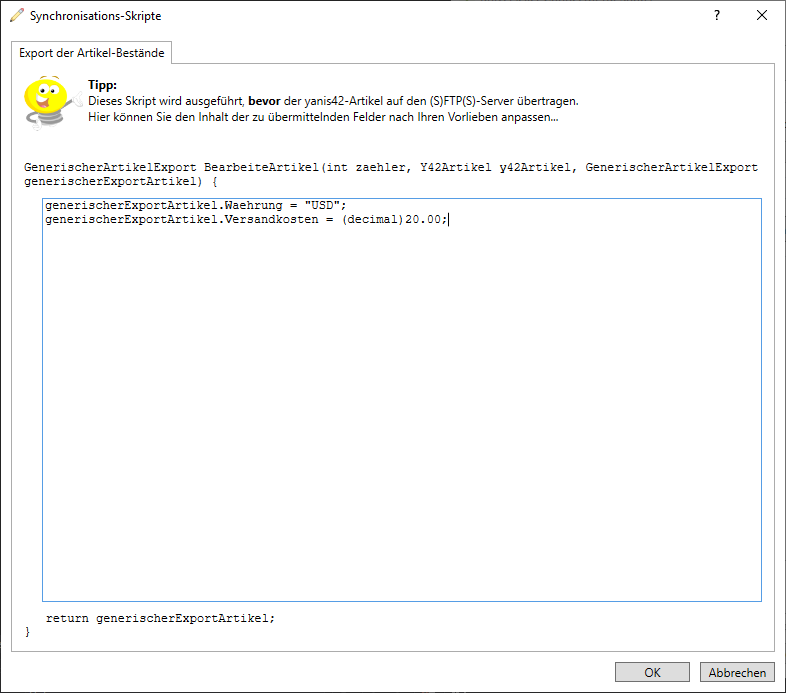Close the Synchronisations-Skripte dialog
The height and width of the screenshot is (693, 786).
click(x=762, y=16)
